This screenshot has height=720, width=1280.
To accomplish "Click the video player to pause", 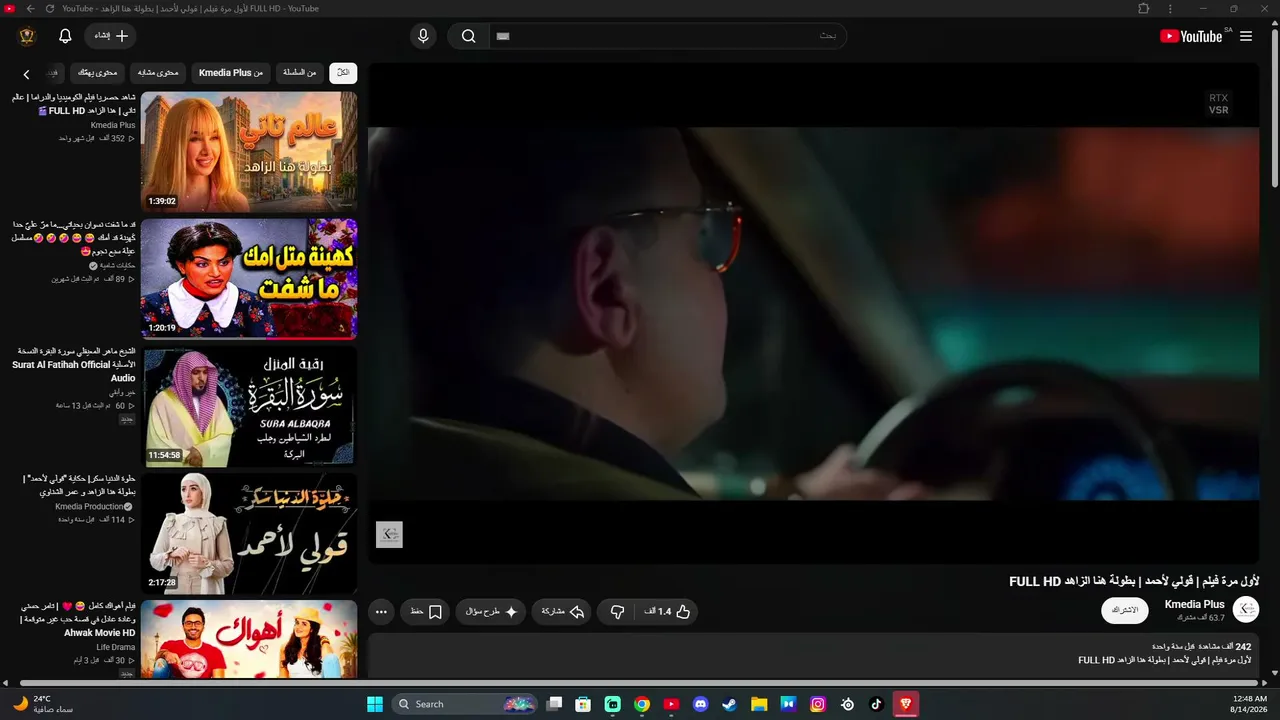I will tap(813, 312).
